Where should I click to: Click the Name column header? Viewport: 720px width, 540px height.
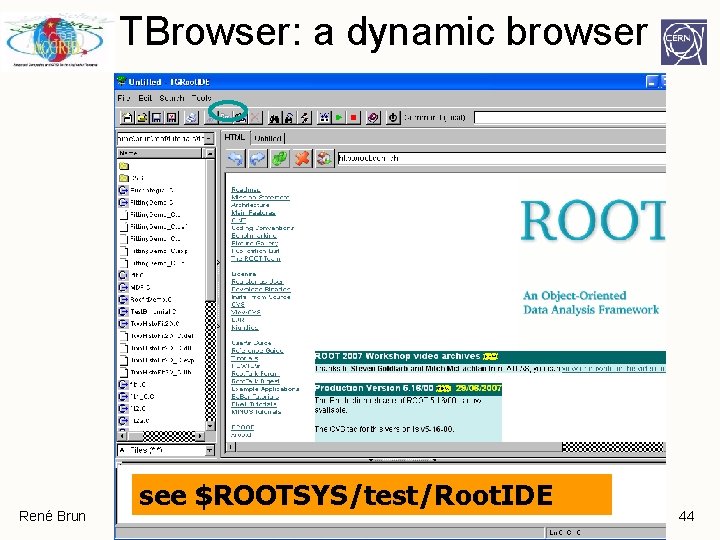[x=159, y=153]
